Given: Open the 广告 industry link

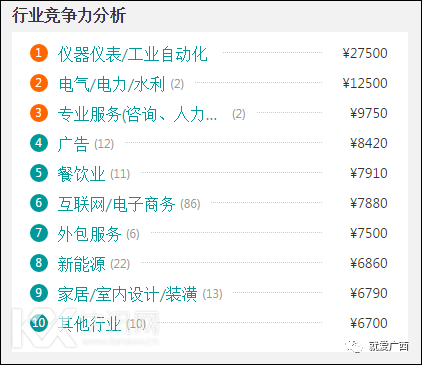Looking at the screenshot, I should 74,144.
